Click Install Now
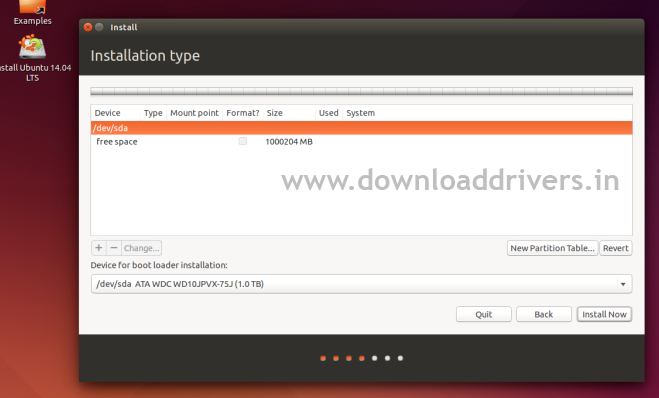This screenshot has width=659, height=398. (x=604, y=314)
